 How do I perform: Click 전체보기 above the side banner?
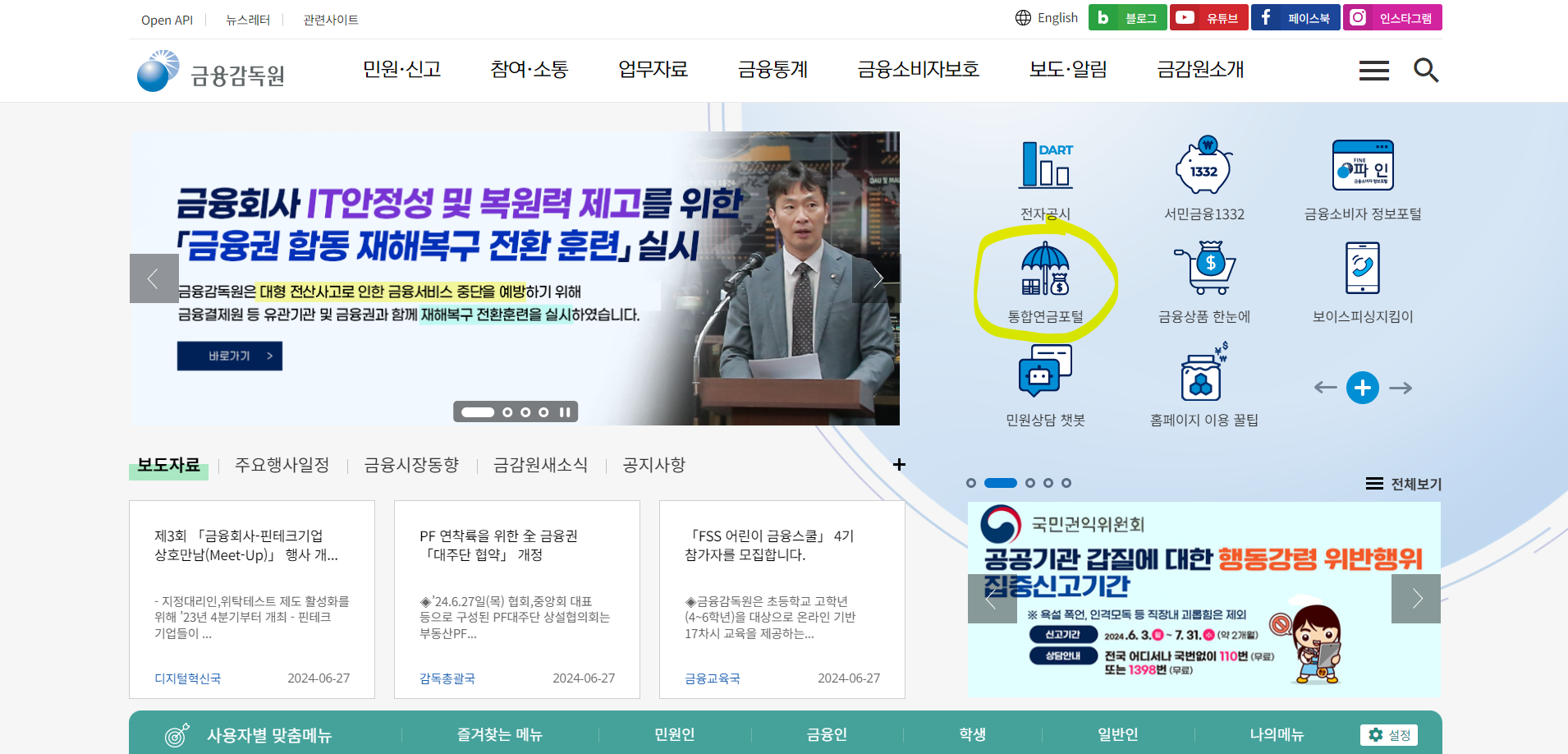[1404, 484]
